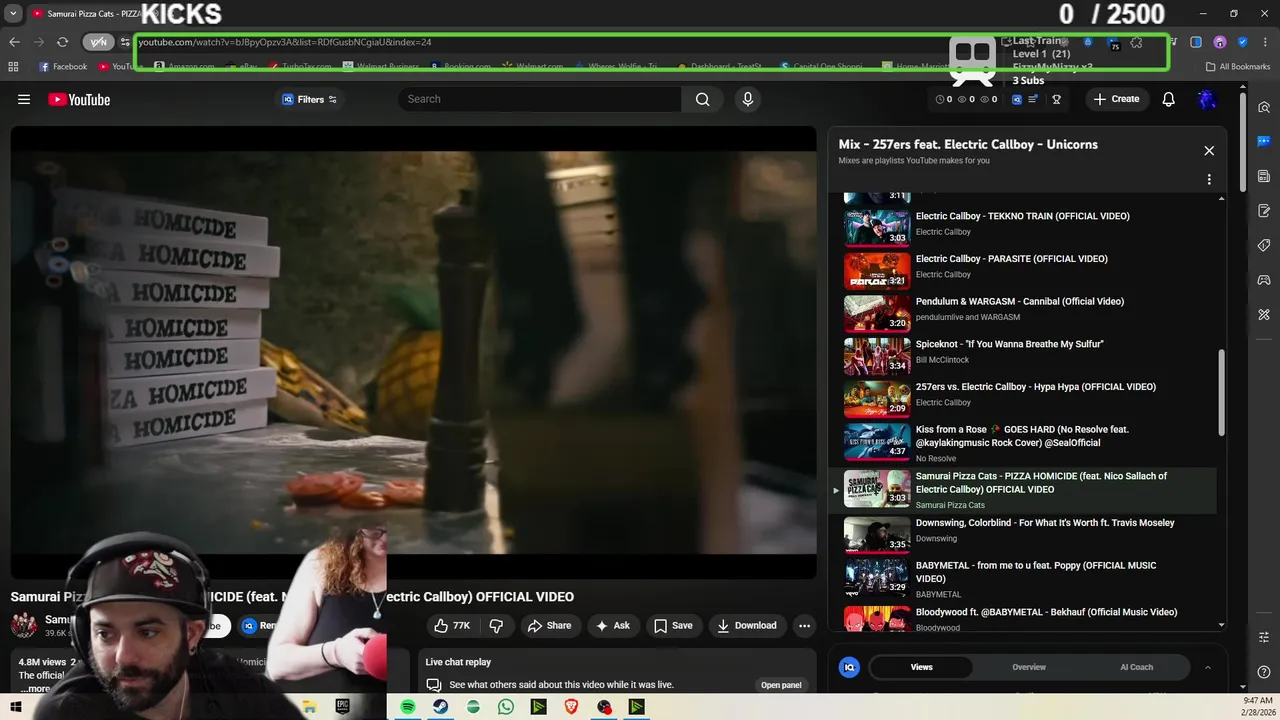Go back in browser
1280x720 pixels.
14,42
